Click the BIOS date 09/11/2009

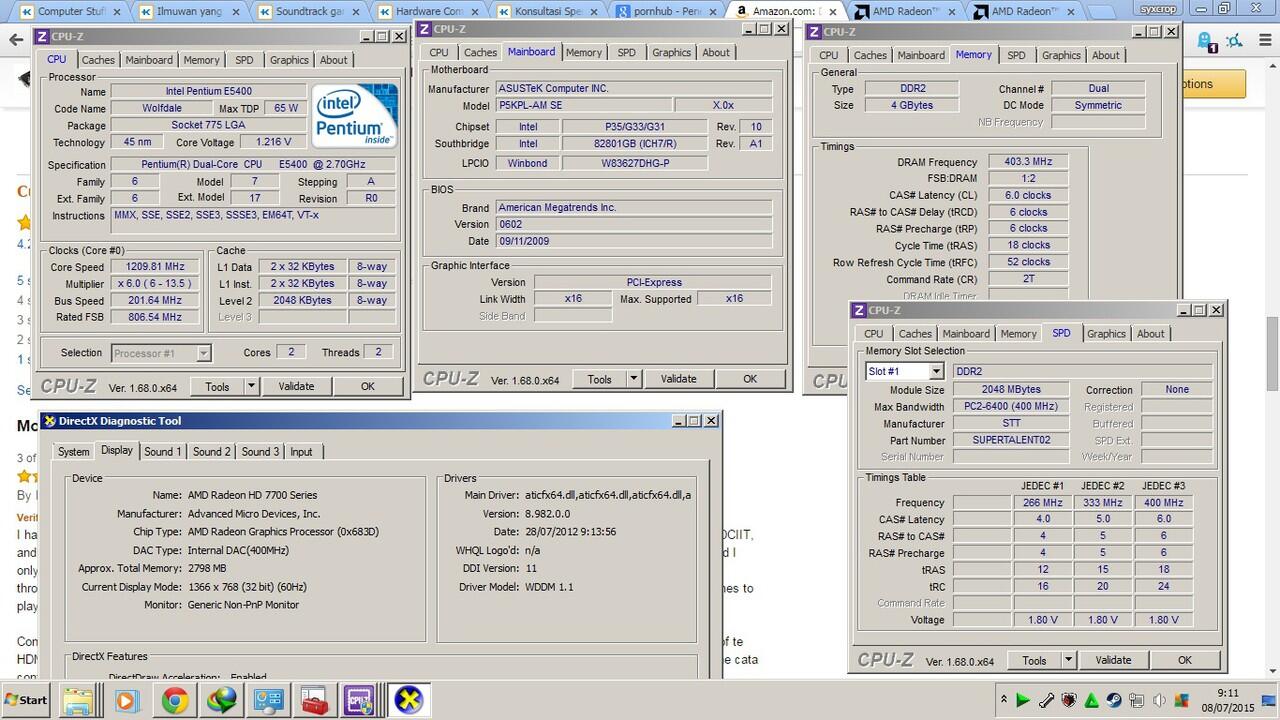[634, 241]
